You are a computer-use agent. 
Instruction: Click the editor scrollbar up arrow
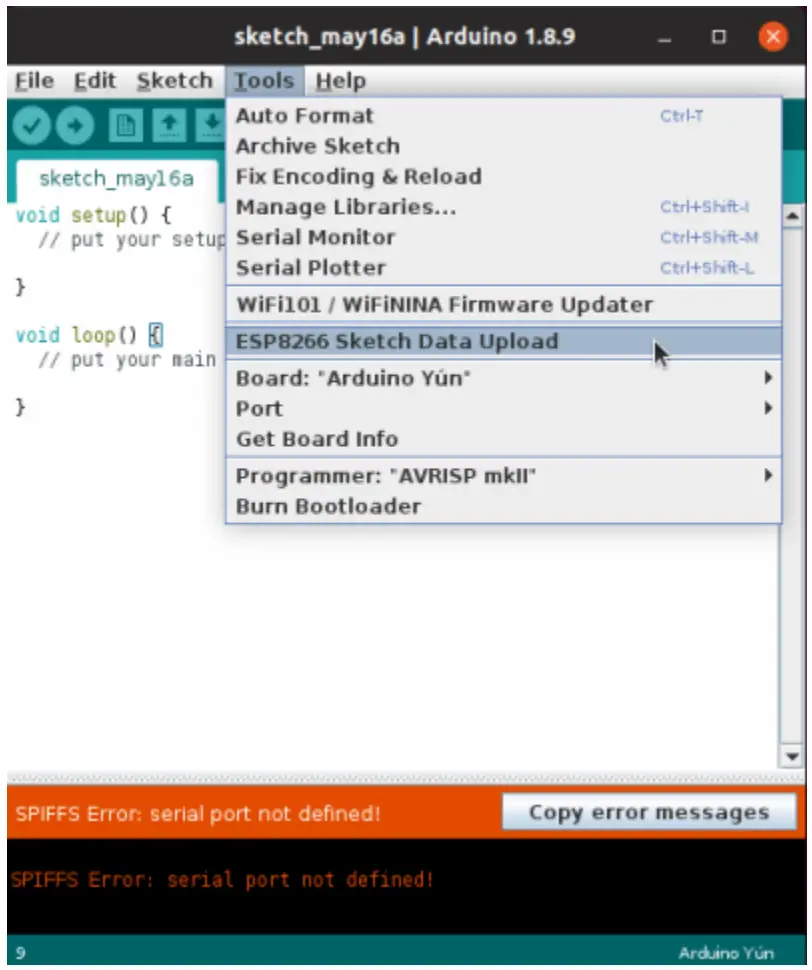point(792,217)
